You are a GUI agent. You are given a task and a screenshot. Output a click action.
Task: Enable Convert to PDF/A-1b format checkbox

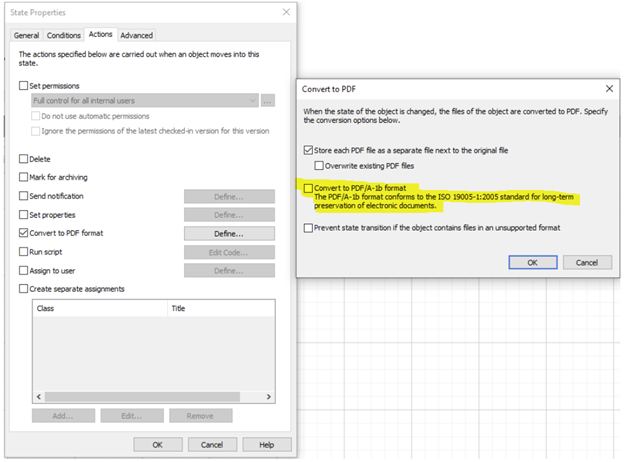coord(308,188)
